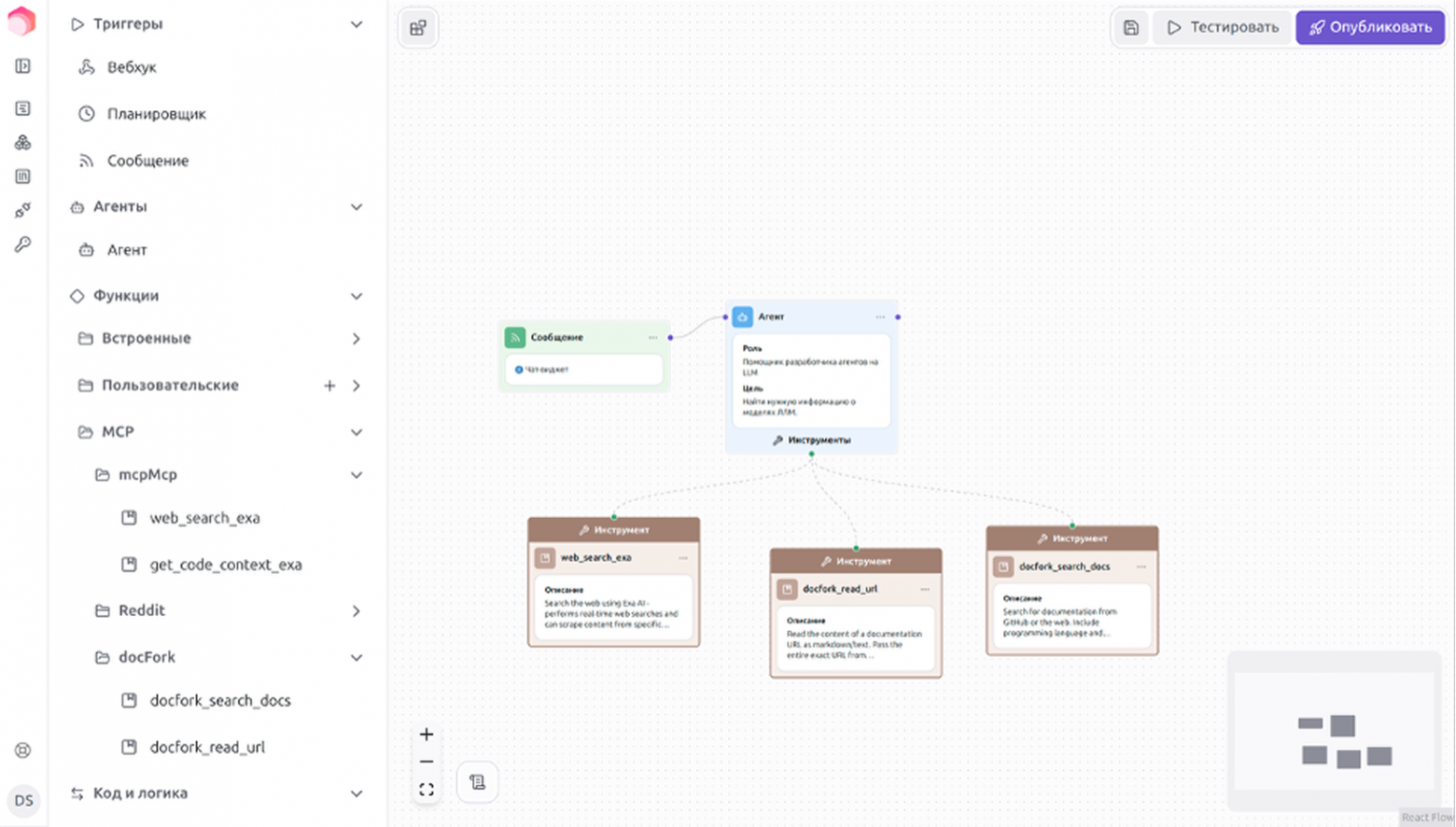Zoom out on the canvas
1456x827 pixels.
coord(427,762)
